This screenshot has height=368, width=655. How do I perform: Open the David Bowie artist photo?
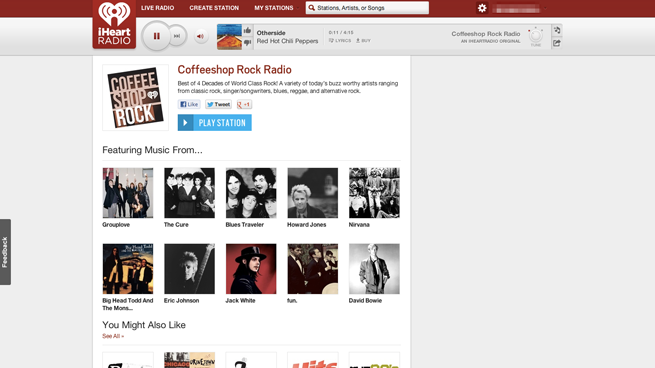pos(374,269)
